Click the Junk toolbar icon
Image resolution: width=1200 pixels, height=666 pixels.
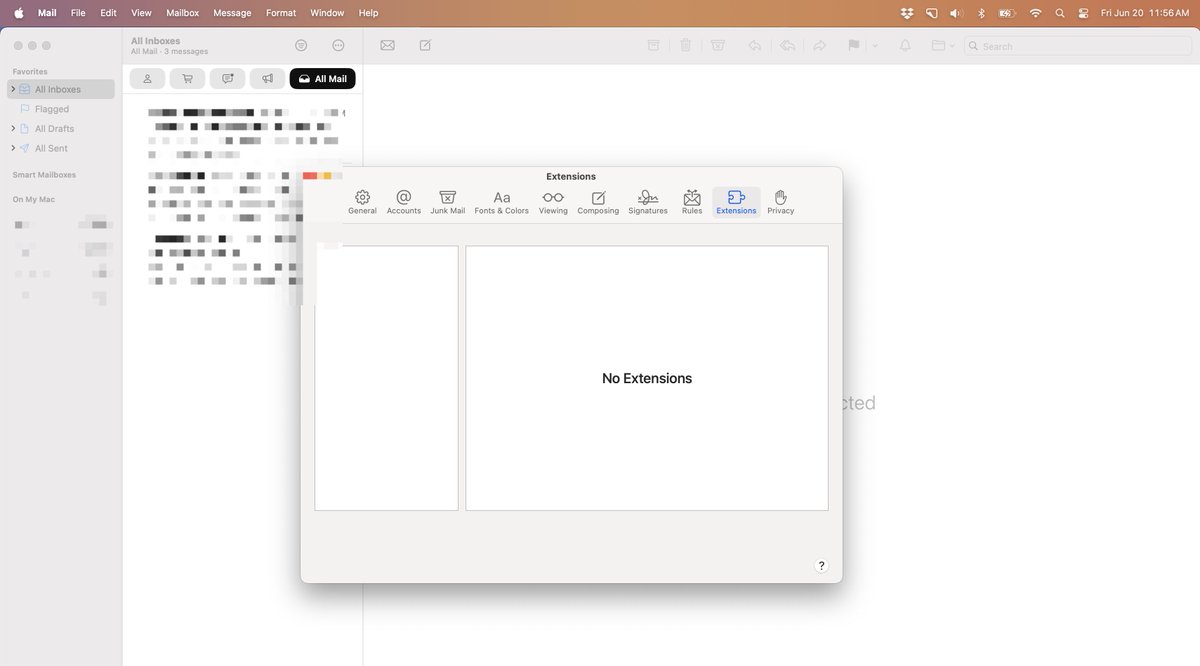(718, 46)
